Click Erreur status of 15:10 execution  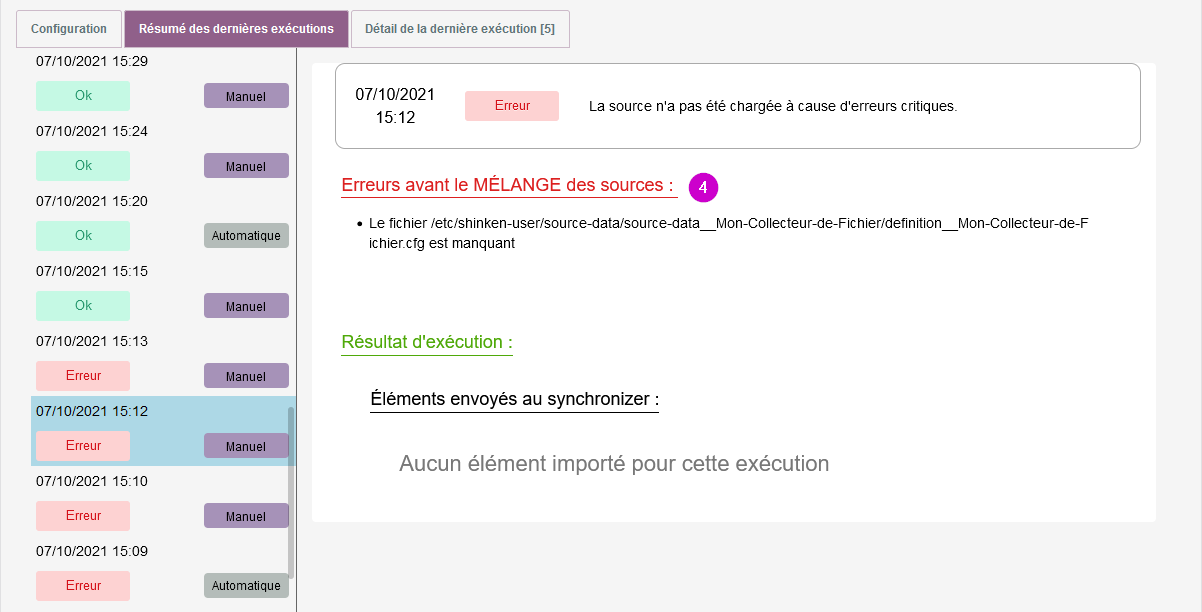pos(83,516)
